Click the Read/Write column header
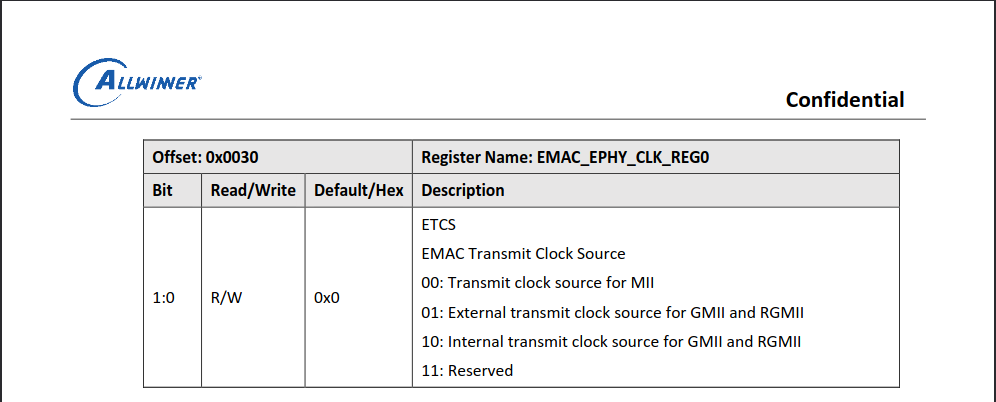The image size is (996, 402). pyautogui.click(x=253, y=191)
